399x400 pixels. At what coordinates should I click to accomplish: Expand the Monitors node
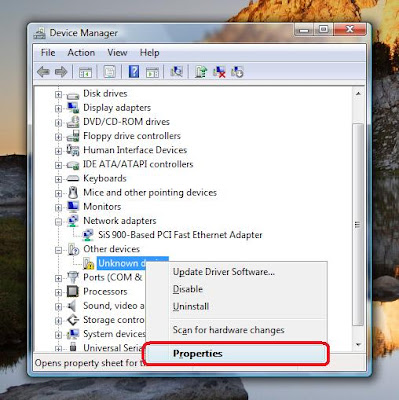click(x=58, y=207)
